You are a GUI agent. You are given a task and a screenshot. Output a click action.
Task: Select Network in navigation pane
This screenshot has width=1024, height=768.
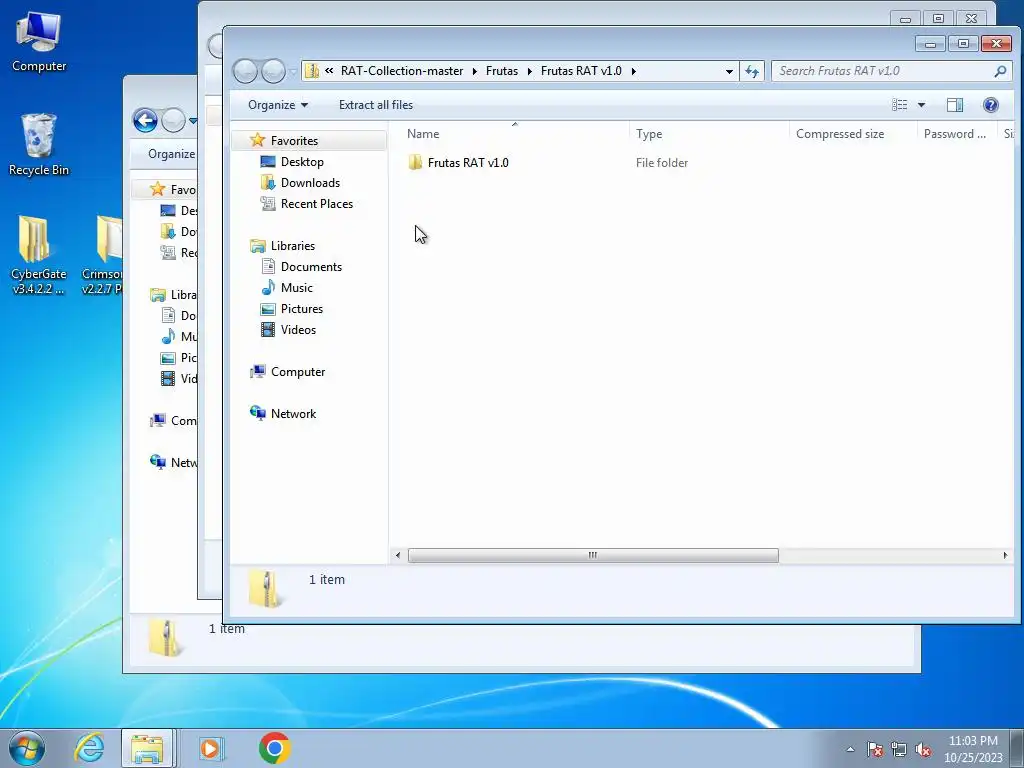(x=293, y=413)
